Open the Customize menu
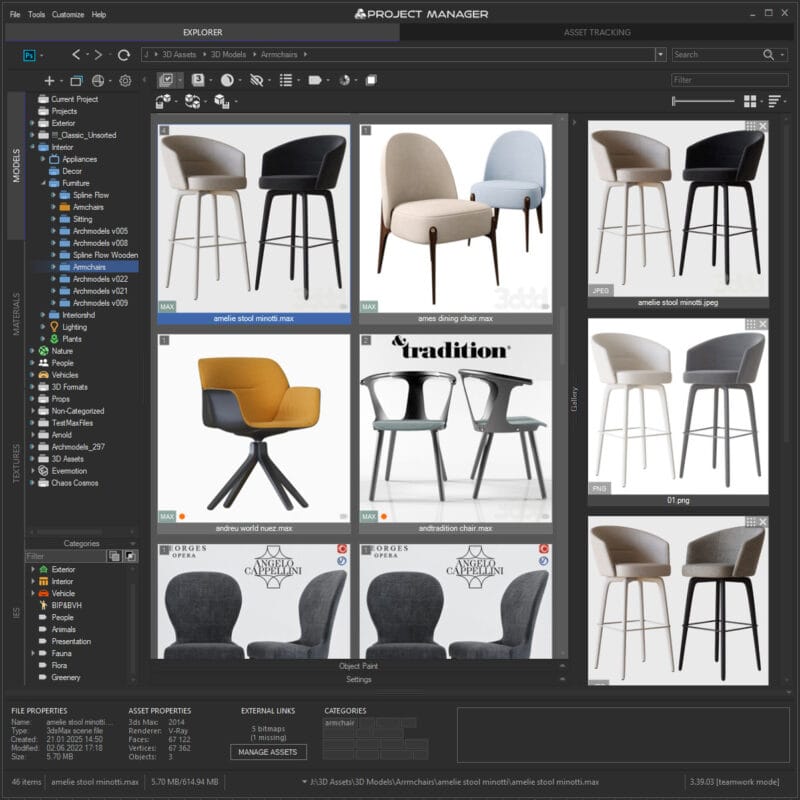The height and width of the screenshot is (800, 800). pos(68,15)
